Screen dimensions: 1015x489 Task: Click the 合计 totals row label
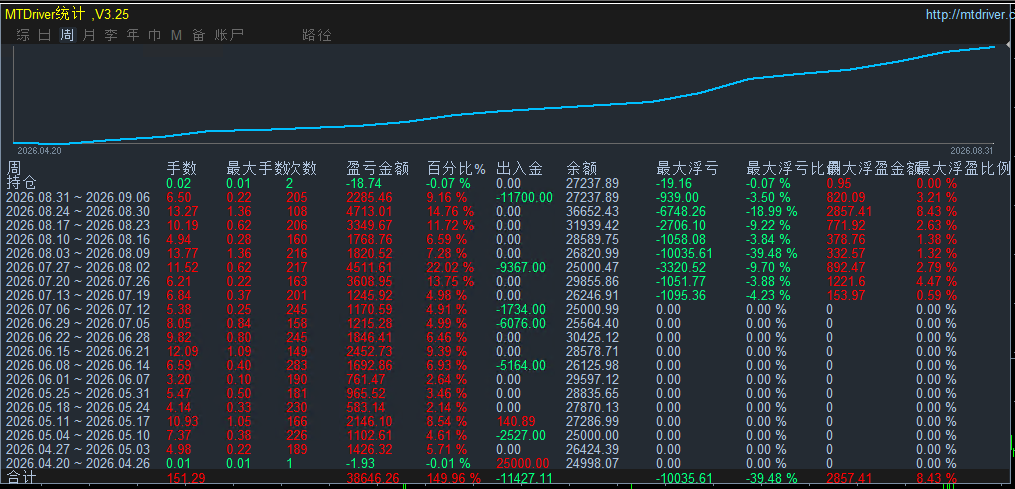pyautogui.click(x=21, y=479)
